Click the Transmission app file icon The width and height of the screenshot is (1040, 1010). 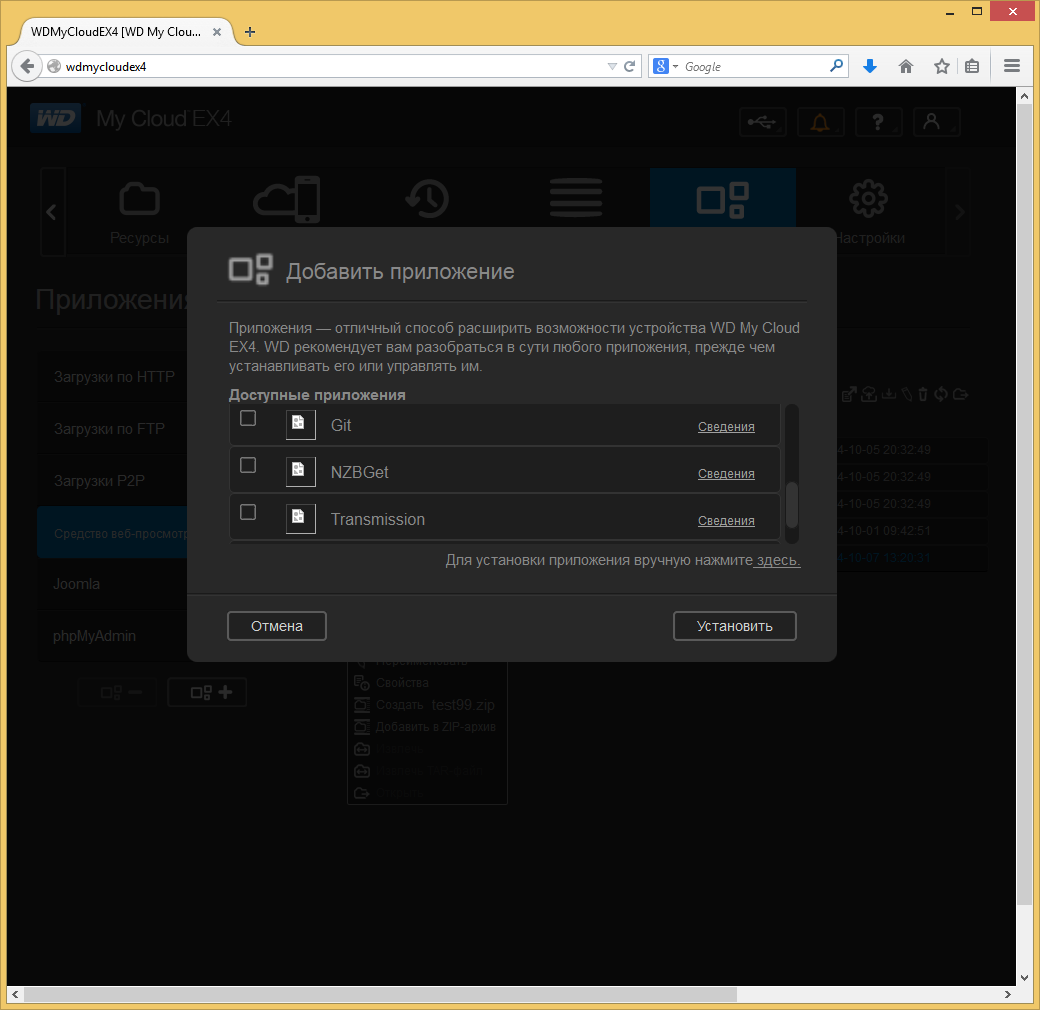pos(300,519)
